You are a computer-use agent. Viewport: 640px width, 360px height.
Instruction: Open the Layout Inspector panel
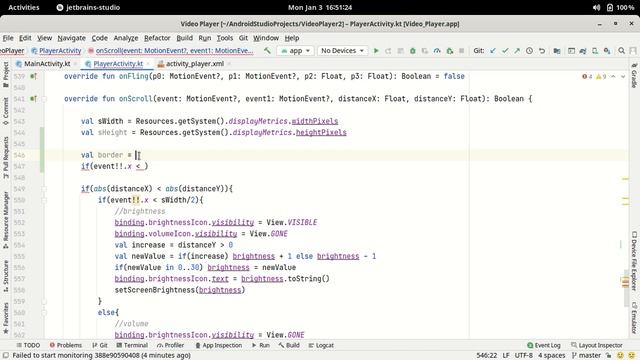coord(597,345)
